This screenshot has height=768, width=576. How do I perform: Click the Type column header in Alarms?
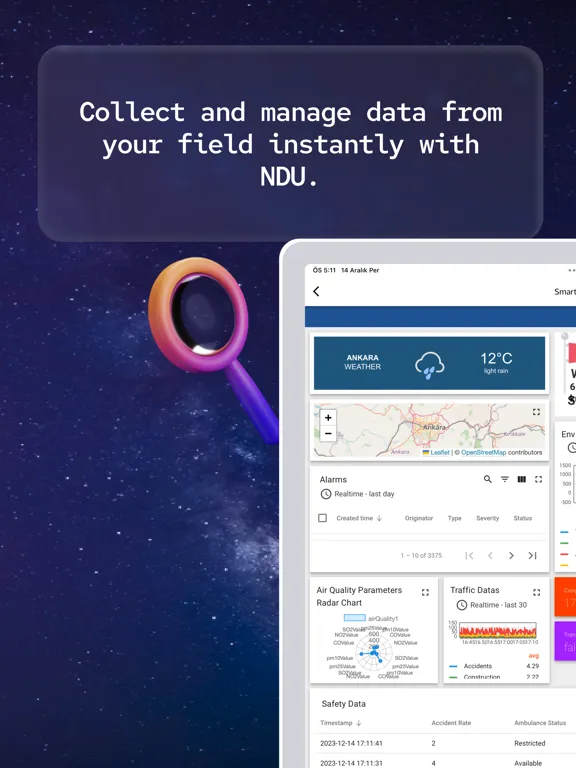tap(455, 518)
